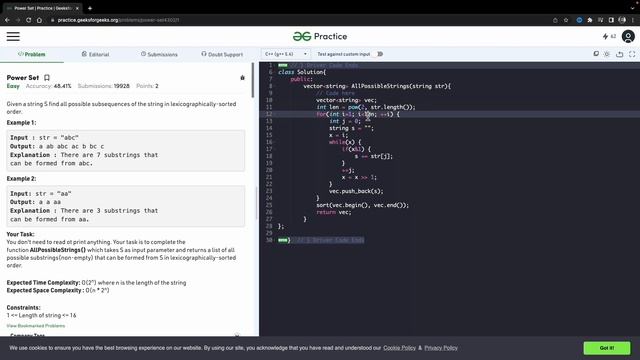
Task: Expand the Company Tags section
Action: [237, 335]
